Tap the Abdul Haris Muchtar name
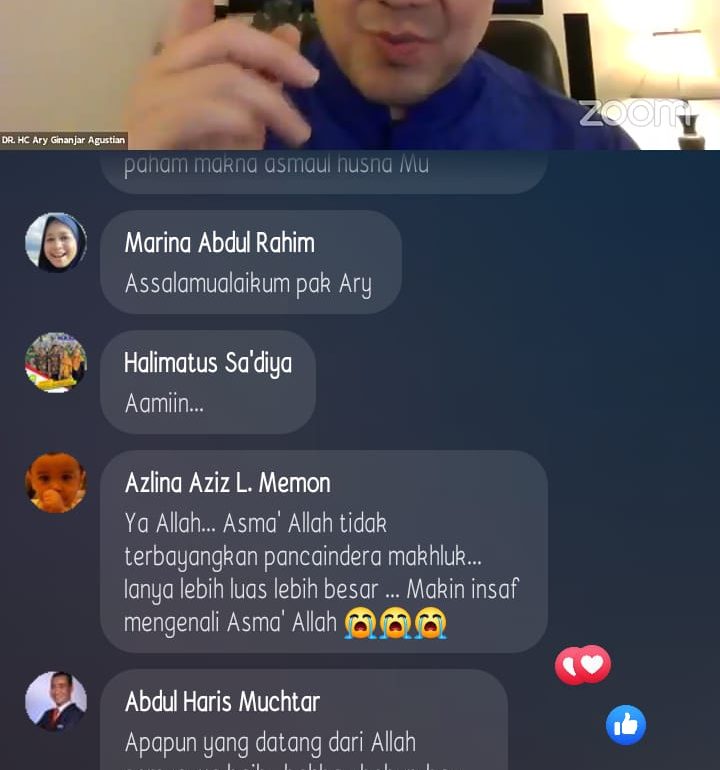The width and height of the screenshot is (720, 770). (222, 701)
